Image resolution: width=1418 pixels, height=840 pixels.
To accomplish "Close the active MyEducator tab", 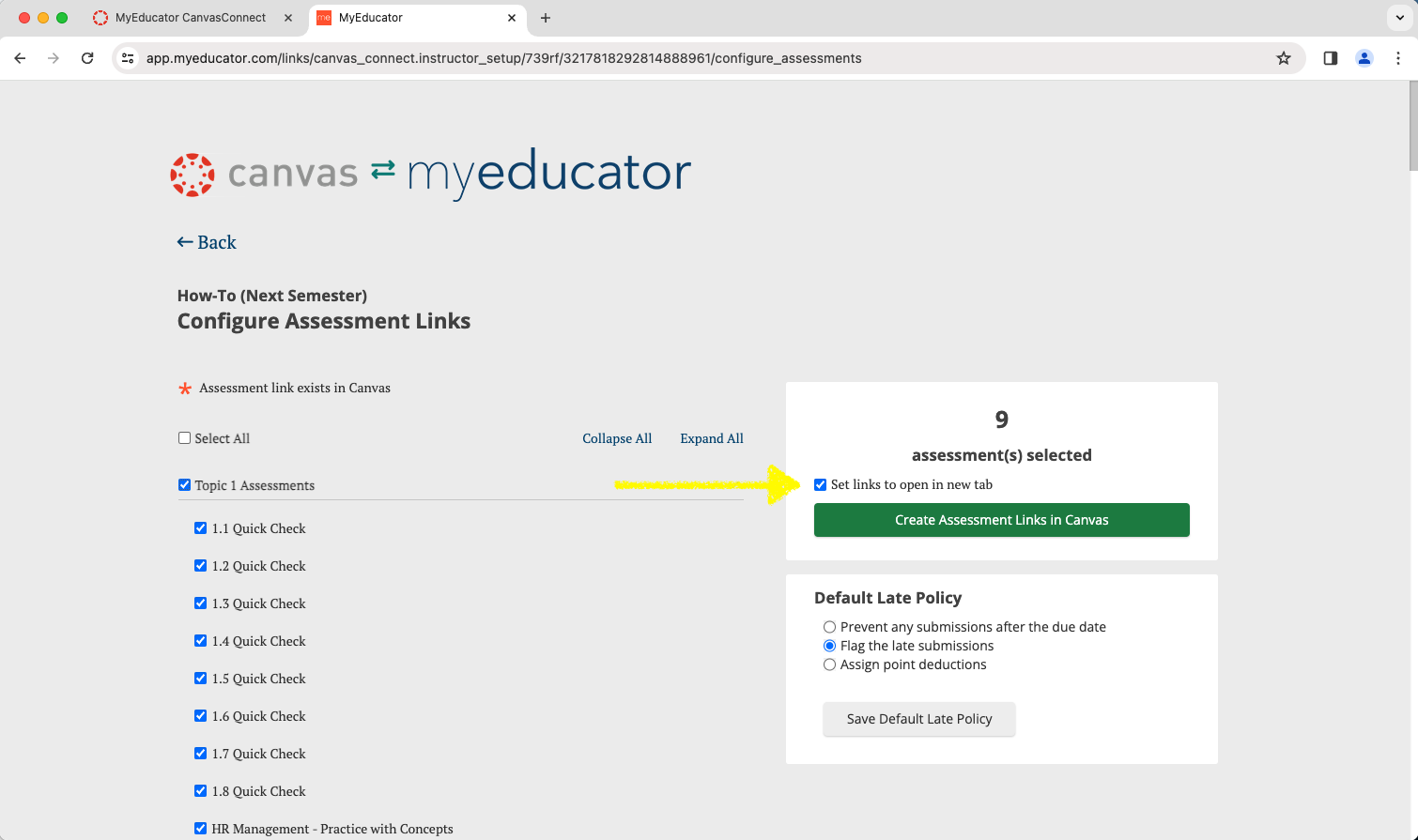I will point(512,18).
